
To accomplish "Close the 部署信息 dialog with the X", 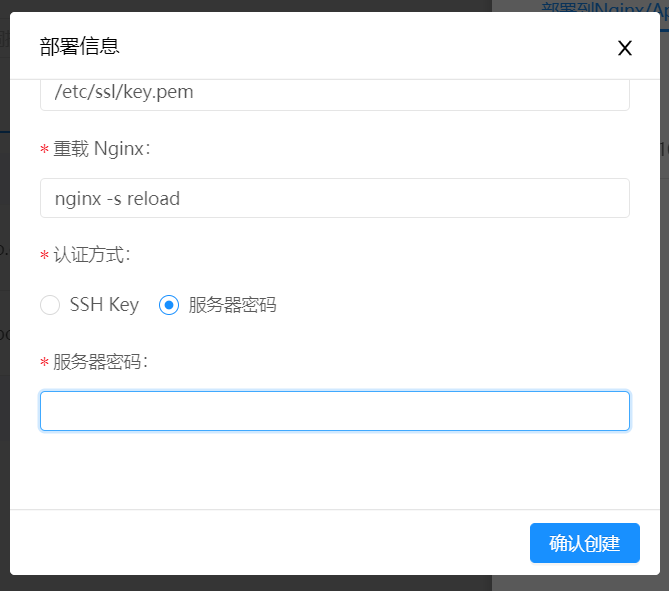I will tap(625, 48).
